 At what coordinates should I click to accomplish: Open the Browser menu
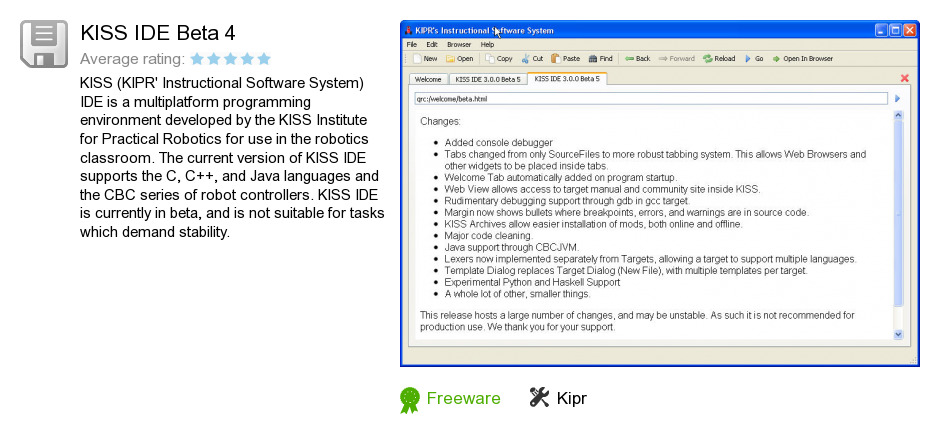(459, 44)
